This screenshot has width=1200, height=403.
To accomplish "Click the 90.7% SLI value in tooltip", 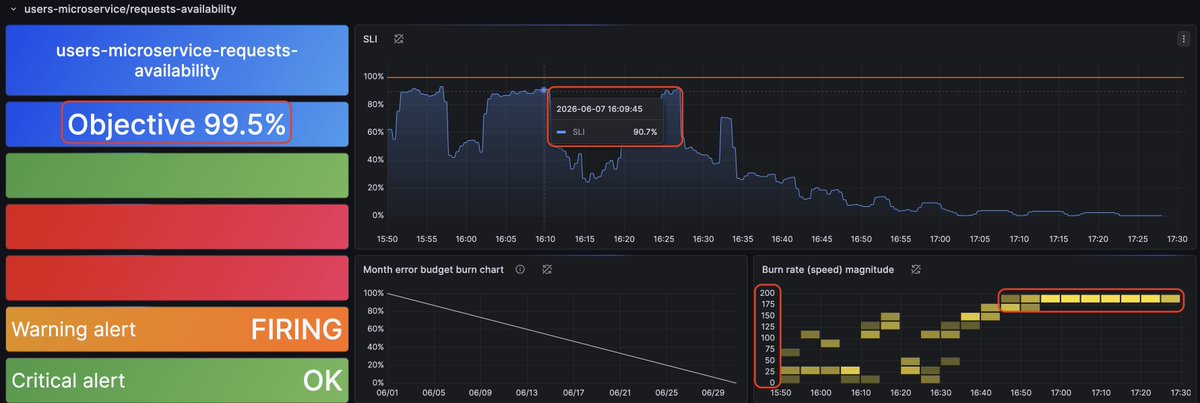I will [x=645, y=132].
